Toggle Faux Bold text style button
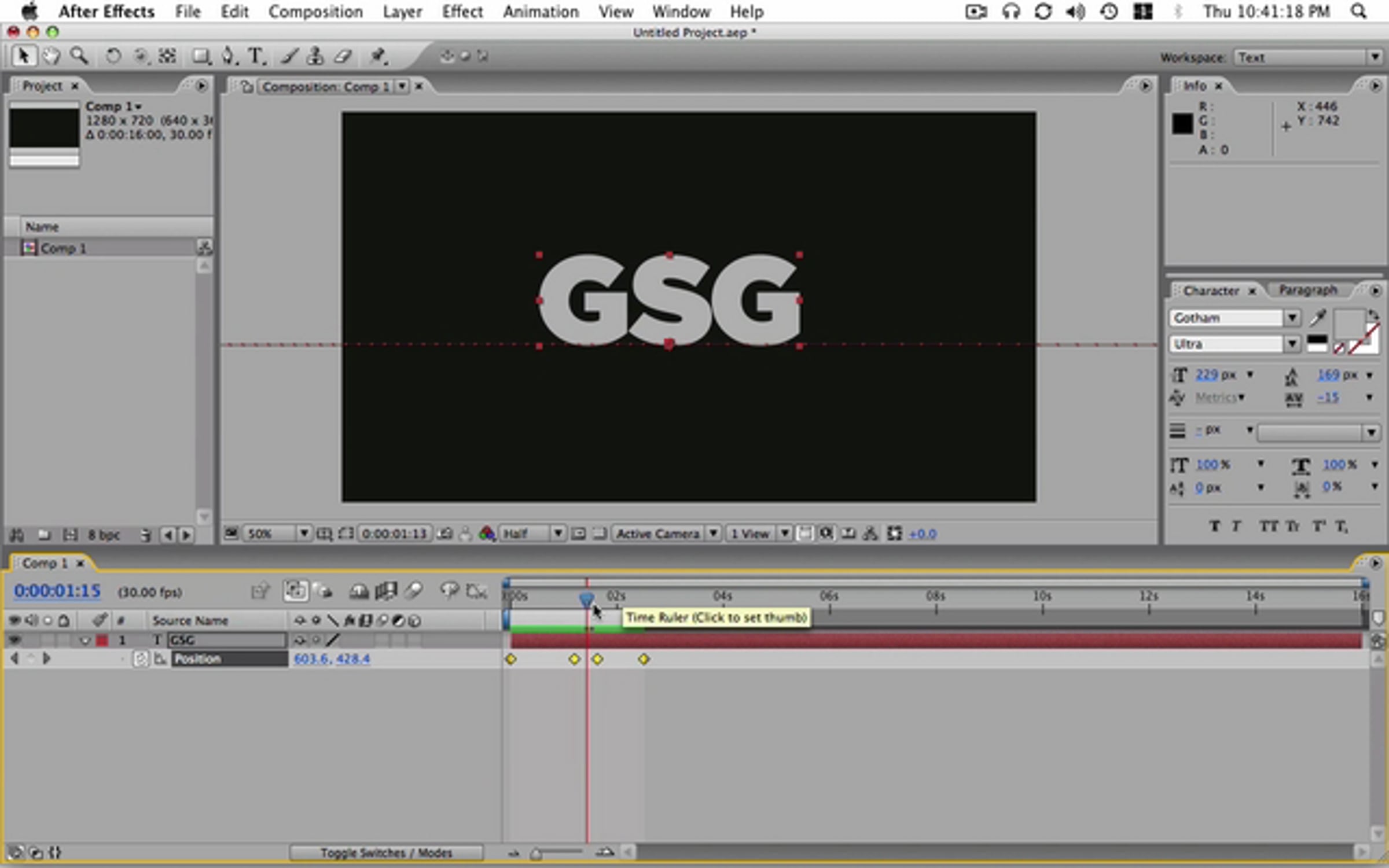 pyautogui.click(x=1215, y=526)
